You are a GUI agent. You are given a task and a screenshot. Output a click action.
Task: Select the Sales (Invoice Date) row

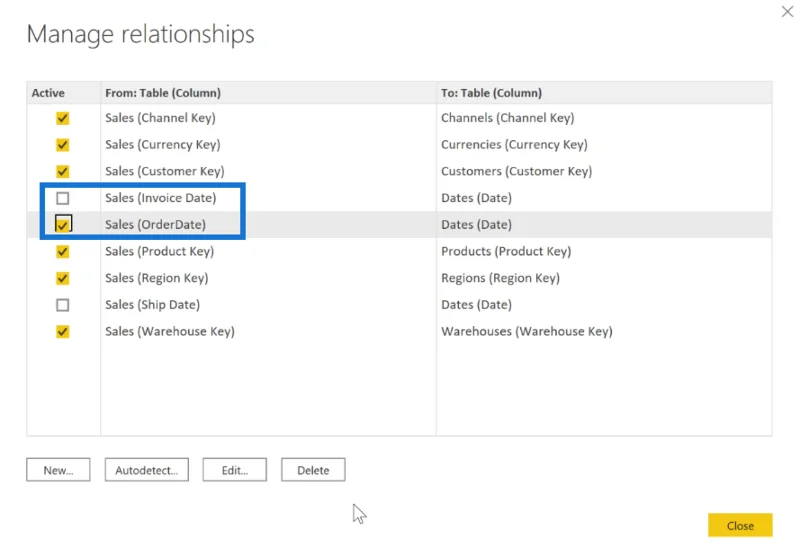(x=399, y=198)
